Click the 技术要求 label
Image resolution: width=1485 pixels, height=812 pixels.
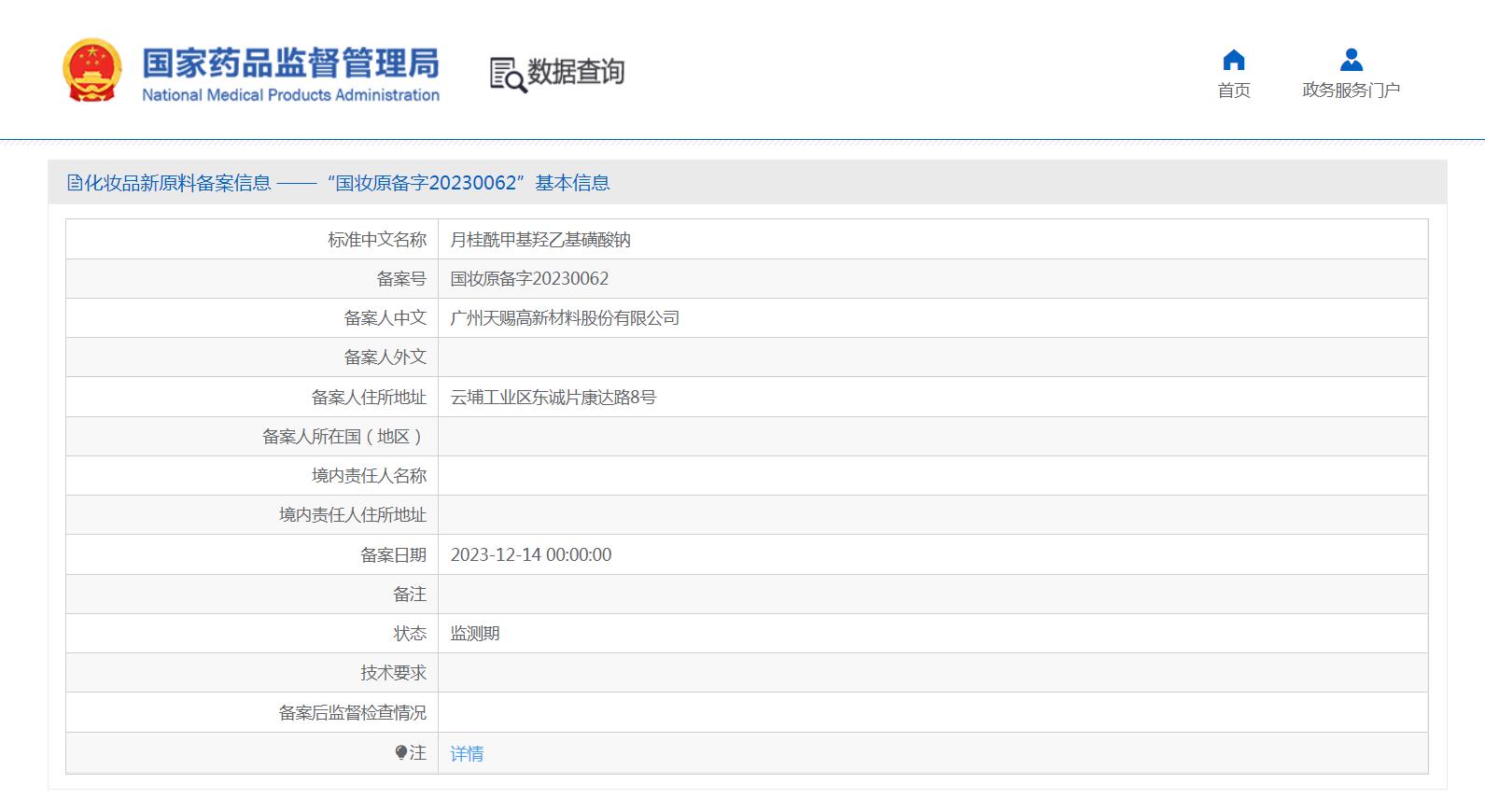click(393, 673)
